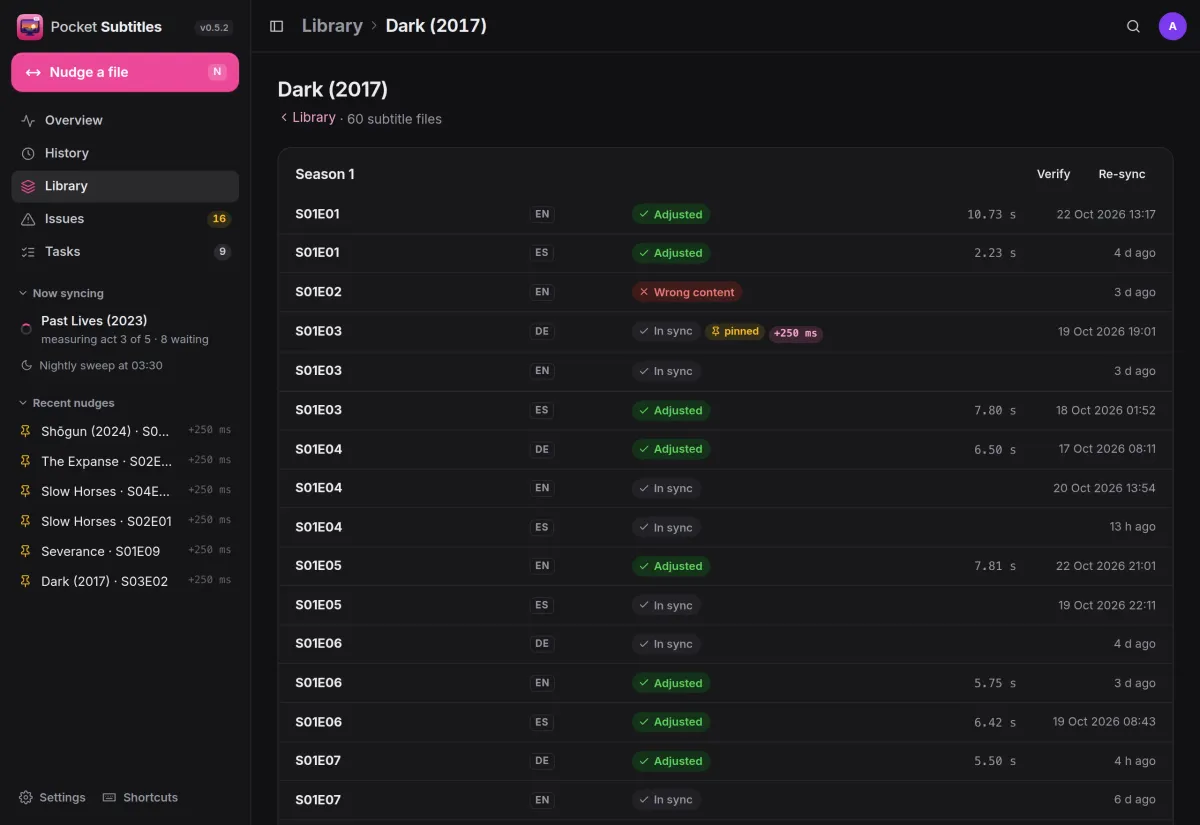Click the moon icon for Nightly sweep
Viewport: 1200px width, 825px height.
pyautogui.click(x=26, y=365)
